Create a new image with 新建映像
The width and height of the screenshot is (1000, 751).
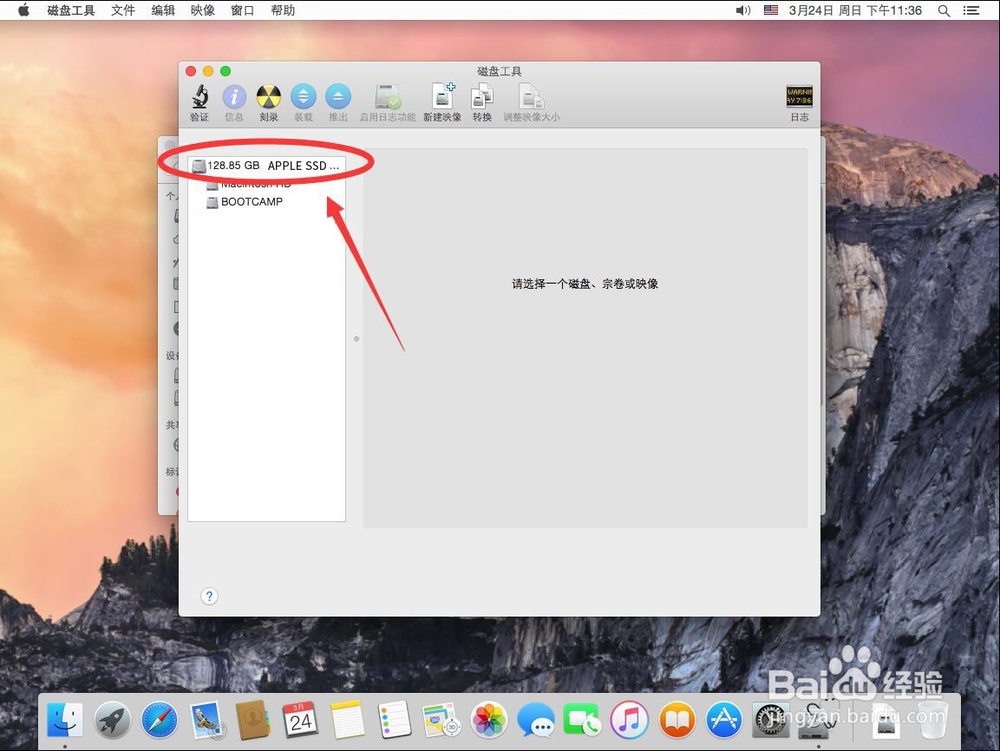tap(443, 96)
